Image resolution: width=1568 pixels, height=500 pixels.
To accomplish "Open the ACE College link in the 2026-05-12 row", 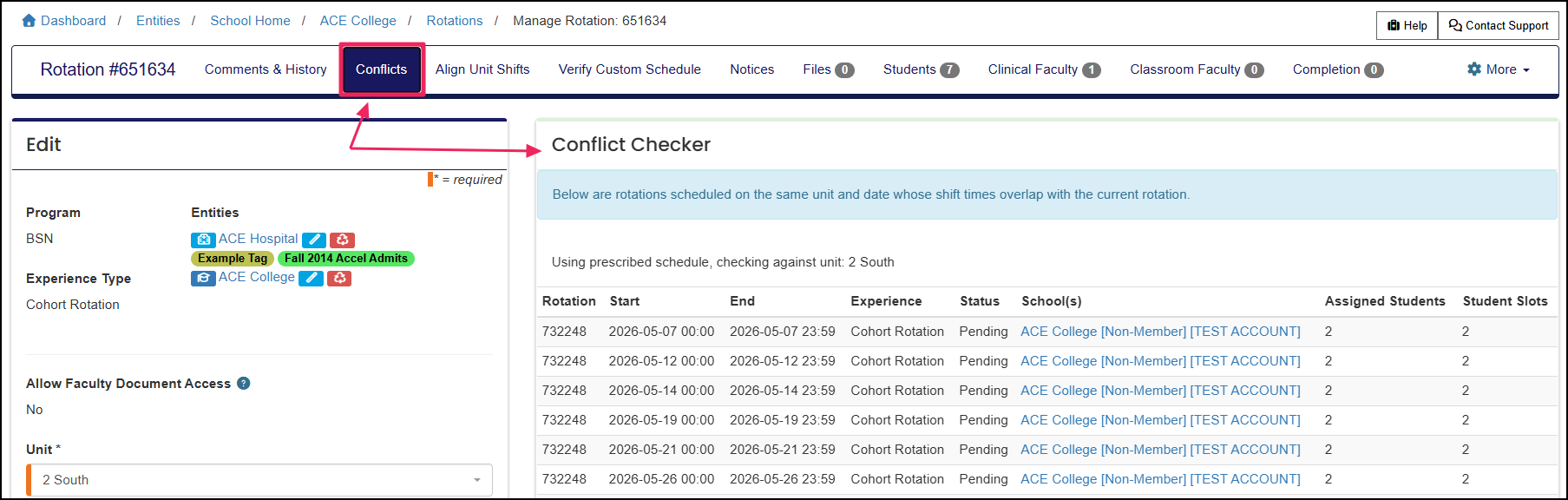I will tap(1160, 361).
